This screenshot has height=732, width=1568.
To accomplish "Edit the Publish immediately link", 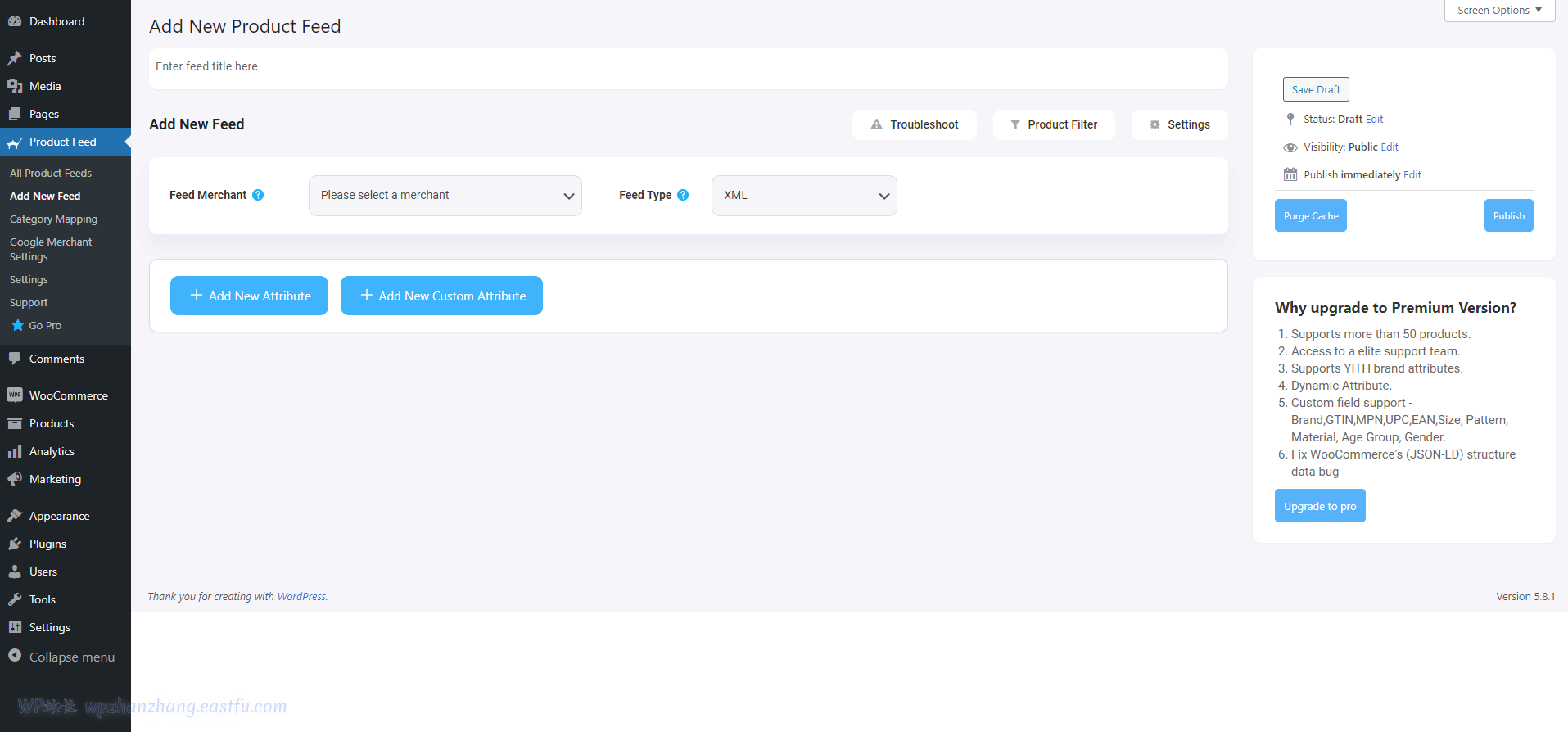I will point(1412,175).
